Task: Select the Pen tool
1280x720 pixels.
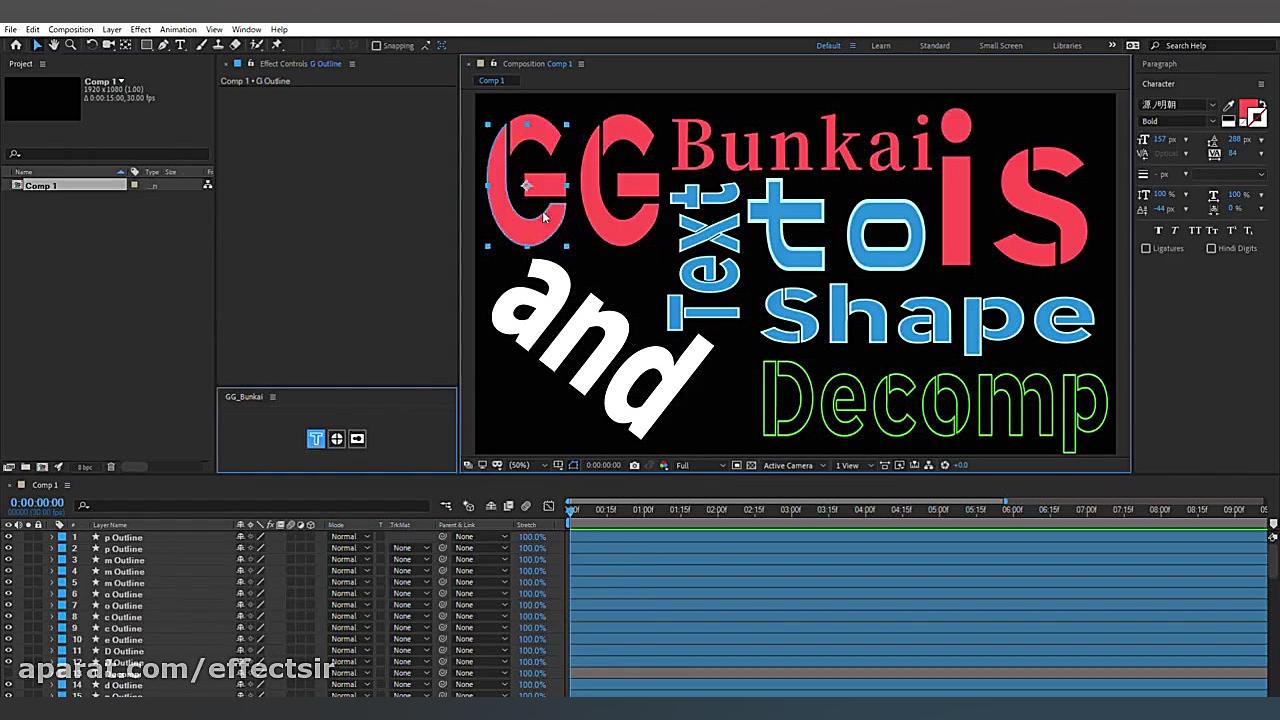Action: [162, 45]
